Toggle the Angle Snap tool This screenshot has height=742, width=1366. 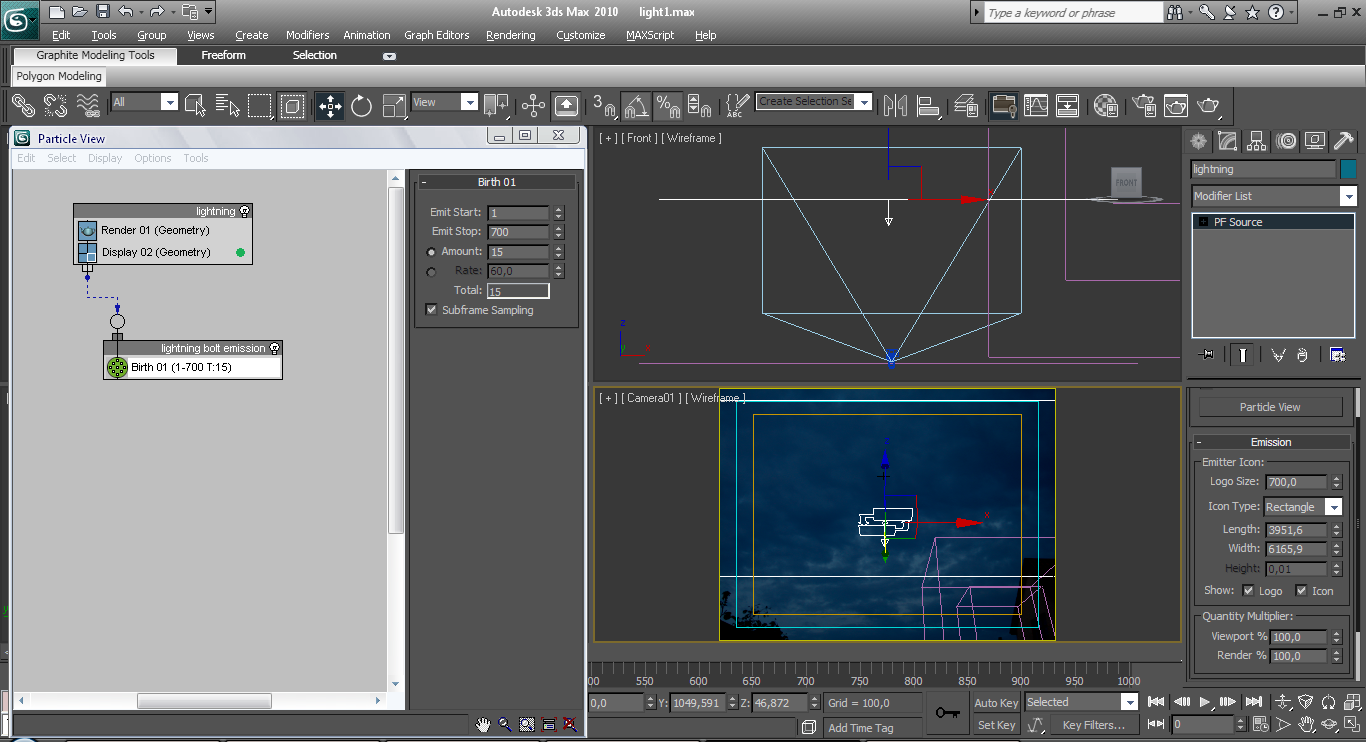pos(636,105)
